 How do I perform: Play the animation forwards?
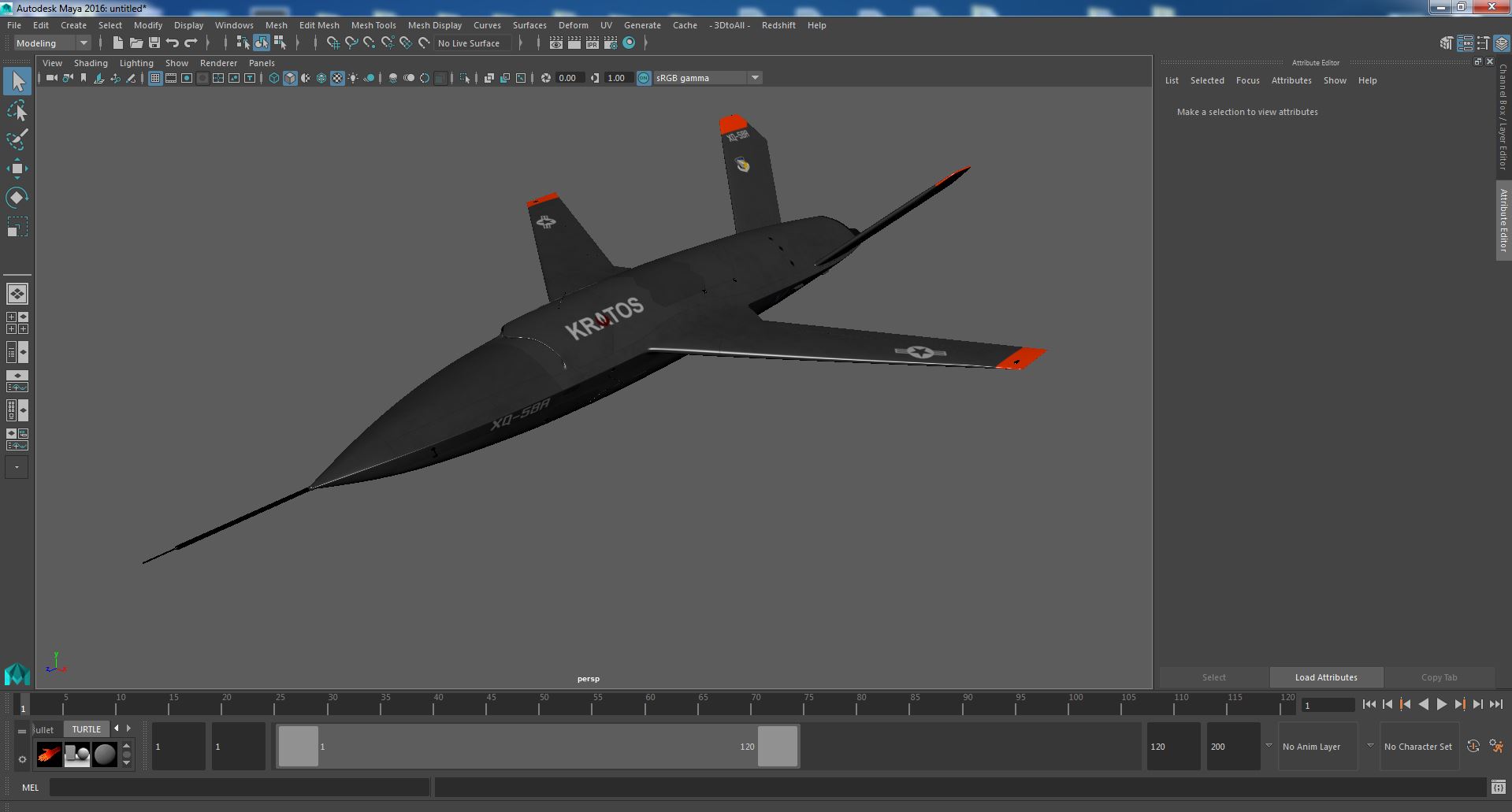(x=1441, y=705)
